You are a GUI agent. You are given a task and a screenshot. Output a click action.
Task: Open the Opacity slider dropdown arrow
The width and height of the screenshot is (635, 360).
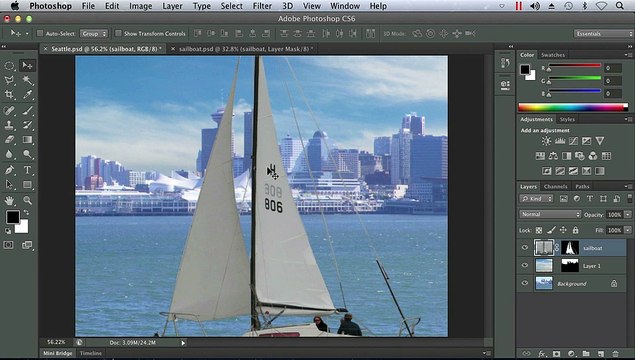click(628, 215)
